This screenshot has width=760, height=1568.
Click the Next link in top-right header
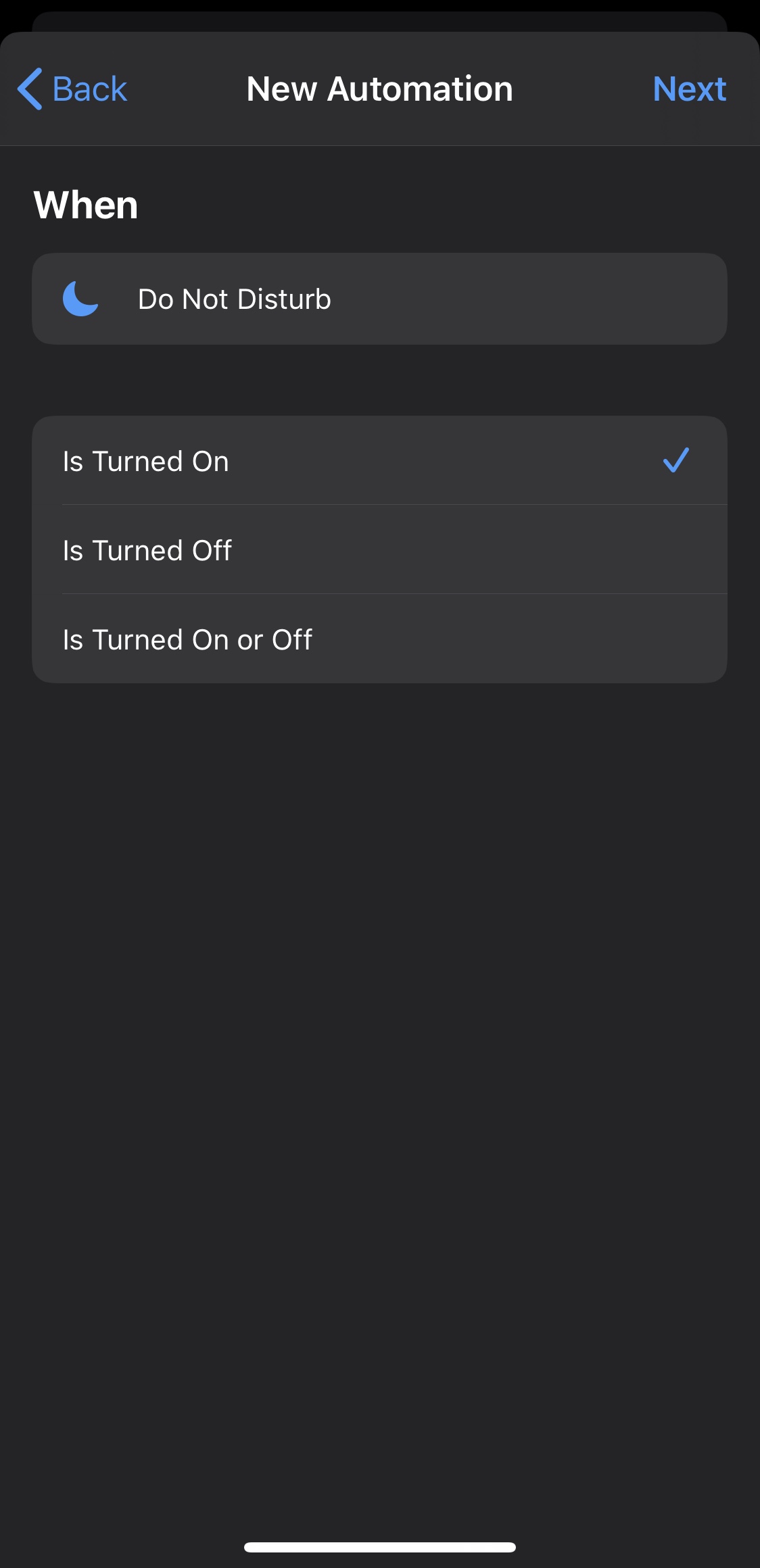689,89
